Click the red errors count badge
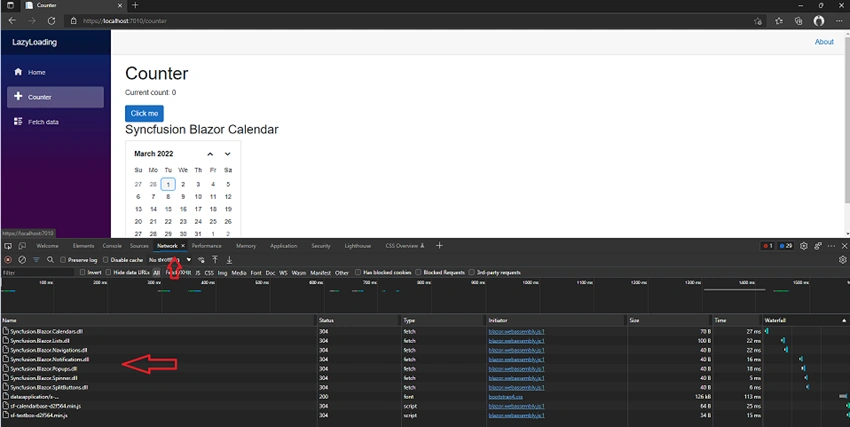This screenshot has width=850, height=427. tap(768, 246)
